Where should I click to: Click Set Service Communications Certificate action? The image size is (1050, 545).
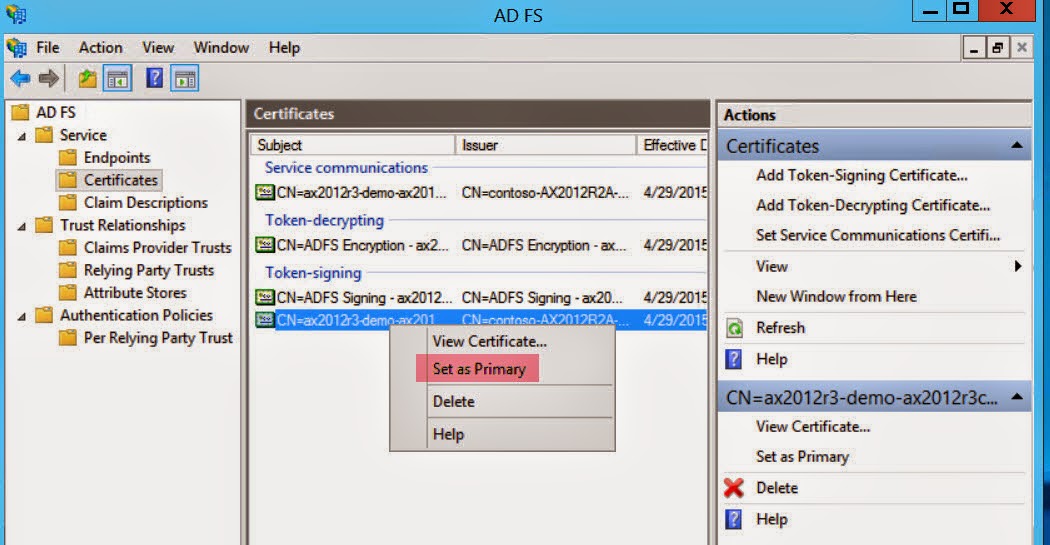(x=878, y=235)
